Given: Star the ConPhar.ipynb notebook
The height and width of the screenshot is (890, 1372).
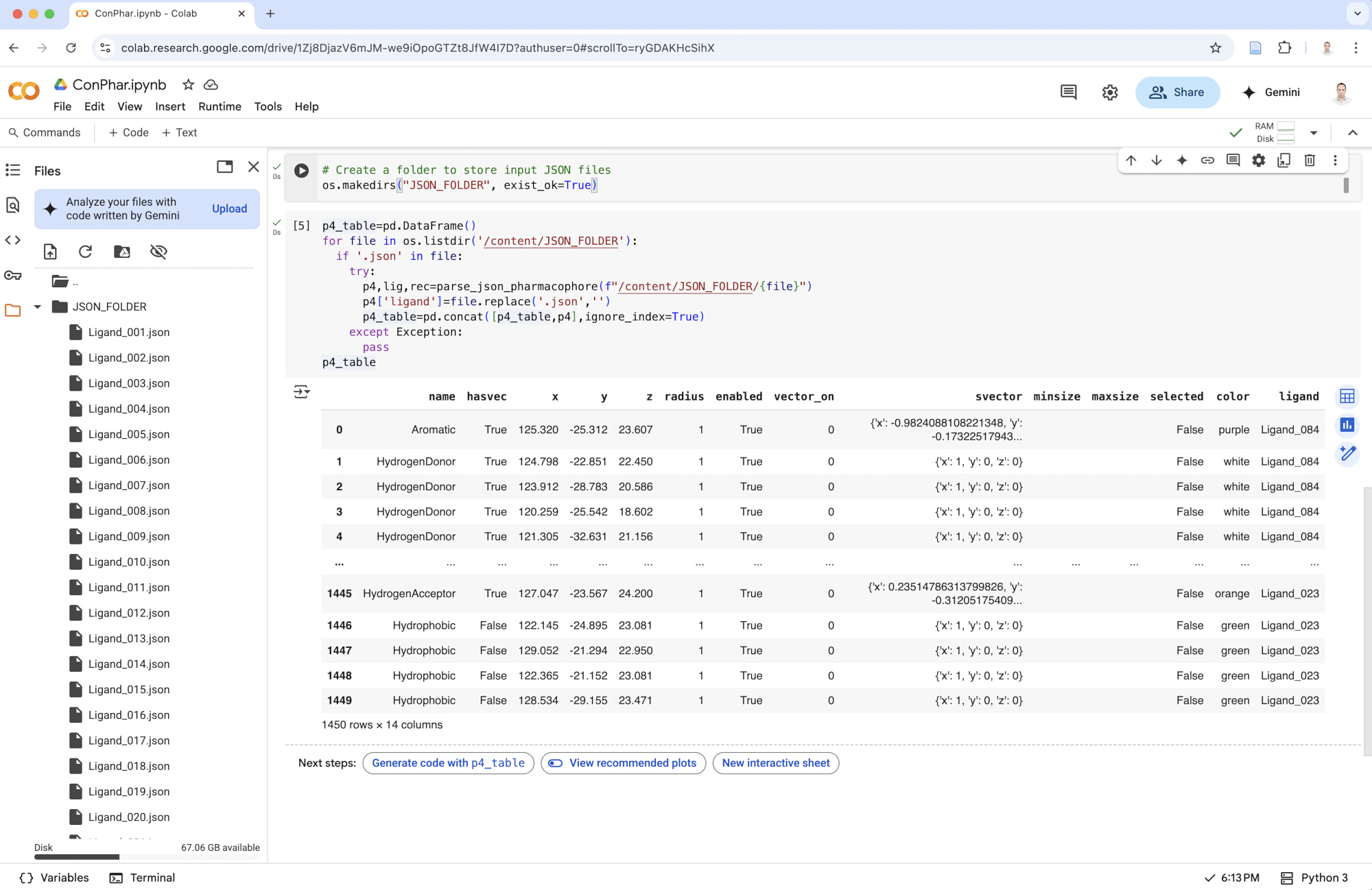Looking at the screenshot, I should click(x=188, y=84).
